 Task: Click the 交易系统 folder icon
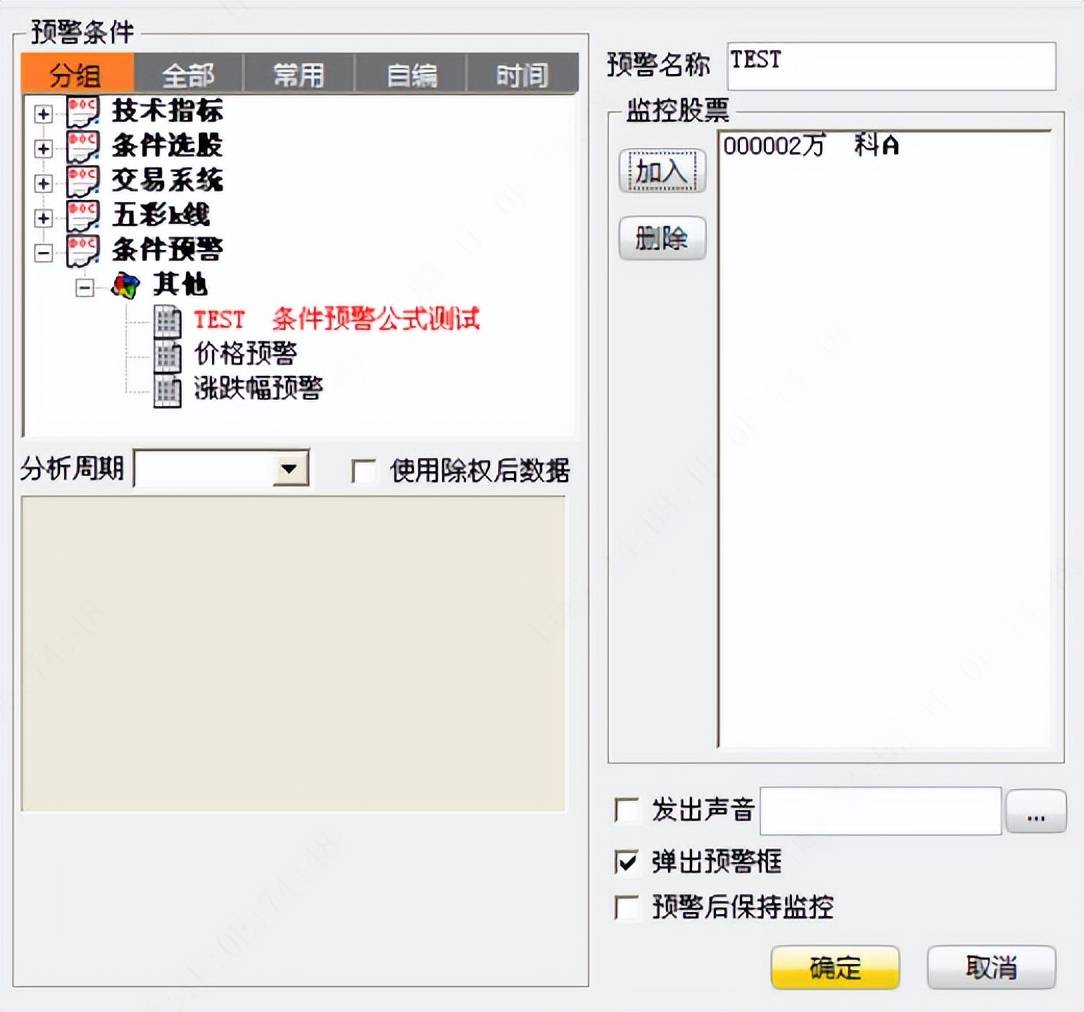(83, 182)
